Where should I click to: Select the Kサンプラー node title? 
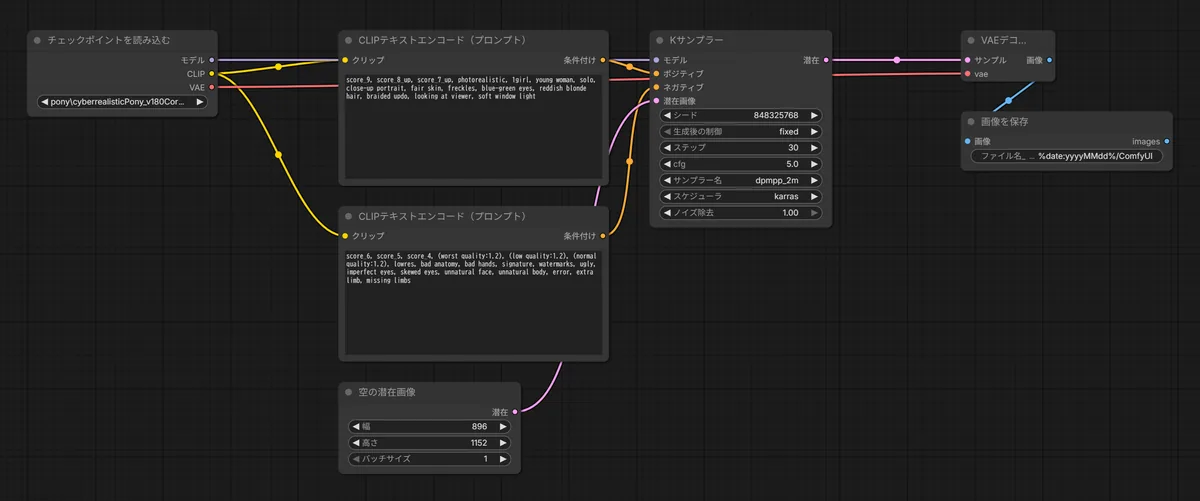tap(695, 41)
